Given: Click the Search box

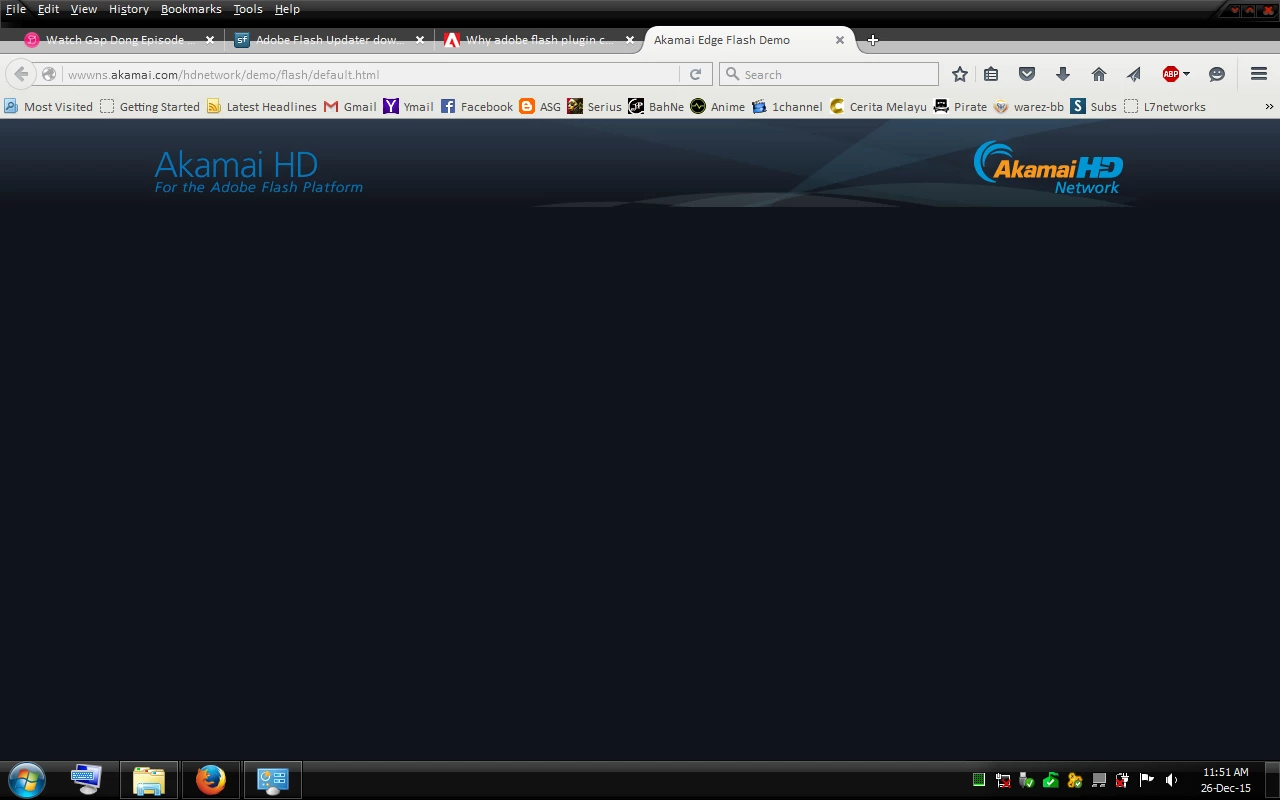Looking at the screenshot, I should [829, 74].
